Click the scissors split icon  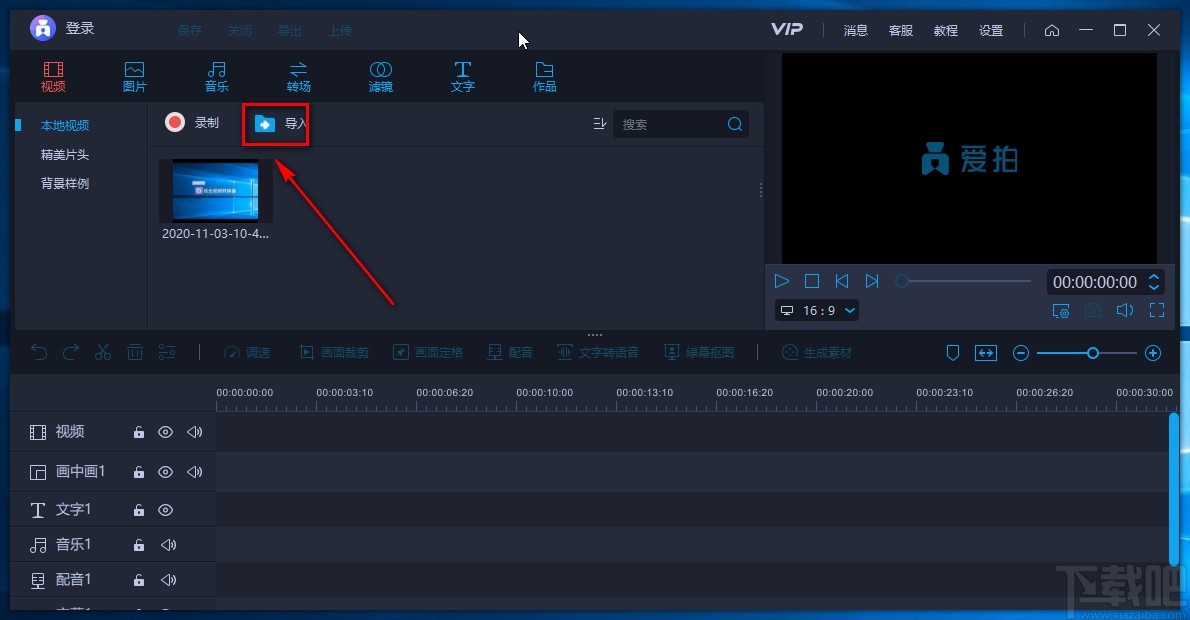[102, 352]
